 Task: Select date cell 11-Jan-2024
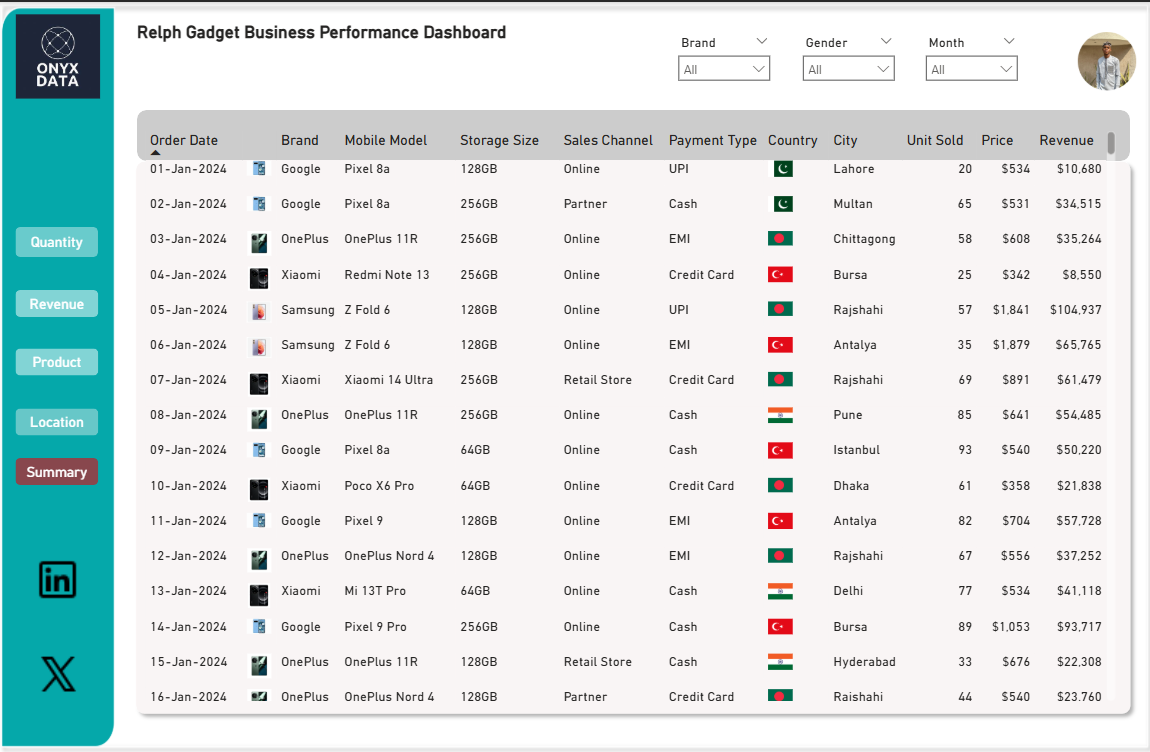pos(188,521)
